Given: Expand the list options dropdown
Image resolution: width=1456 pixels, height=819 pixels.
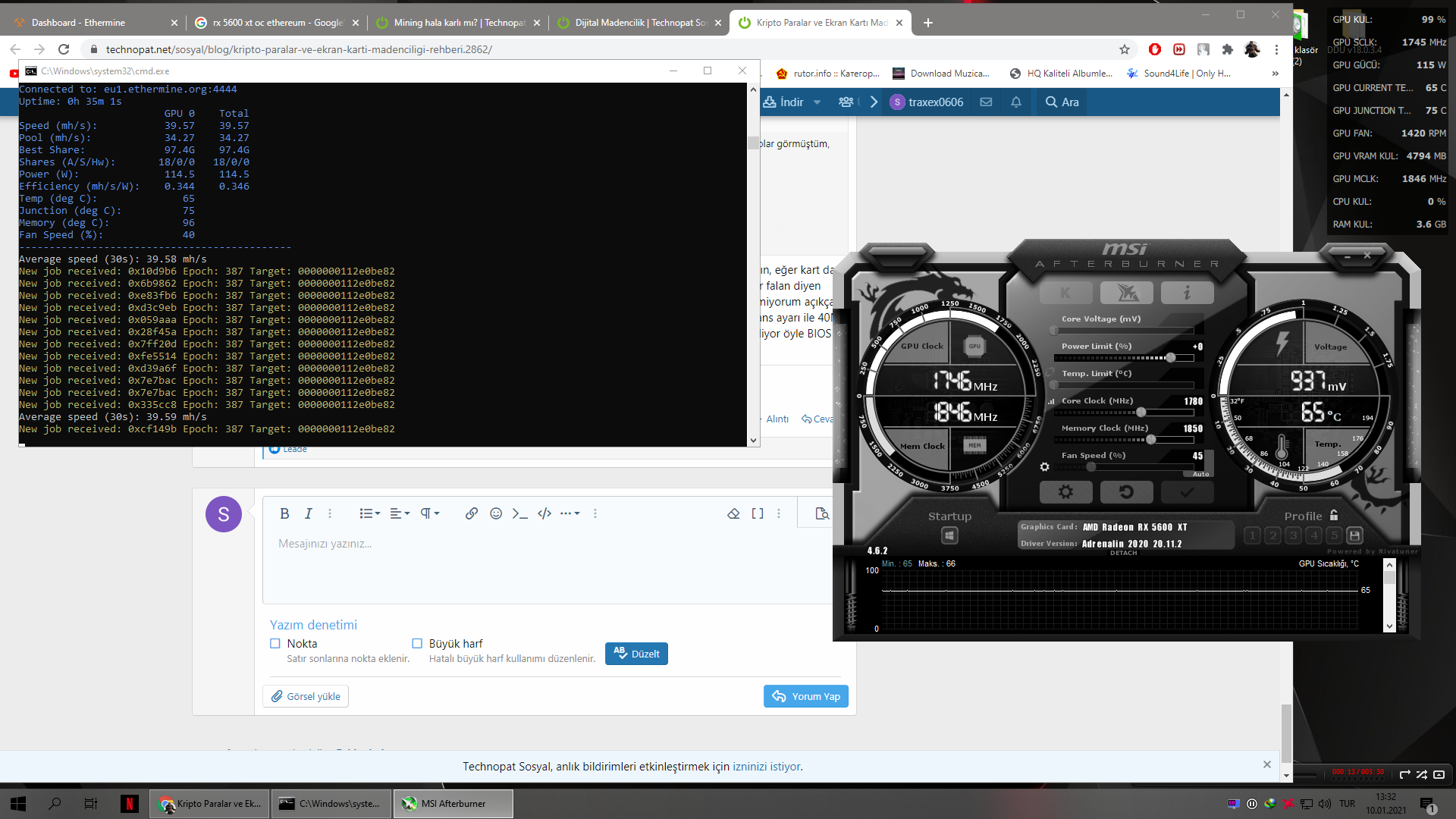Looking at the screenshot, I should pos(369,513).
